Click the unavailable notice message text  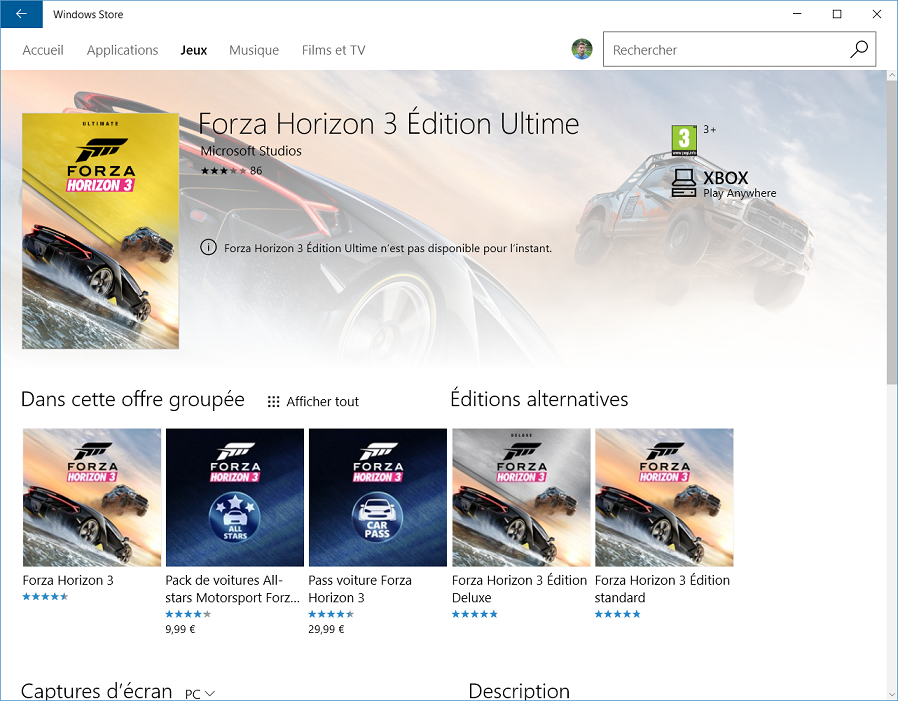(x=388, y=248)
